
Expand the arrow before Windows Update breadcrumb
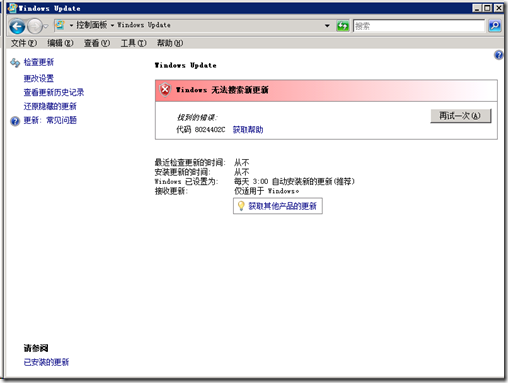[112, 25]
